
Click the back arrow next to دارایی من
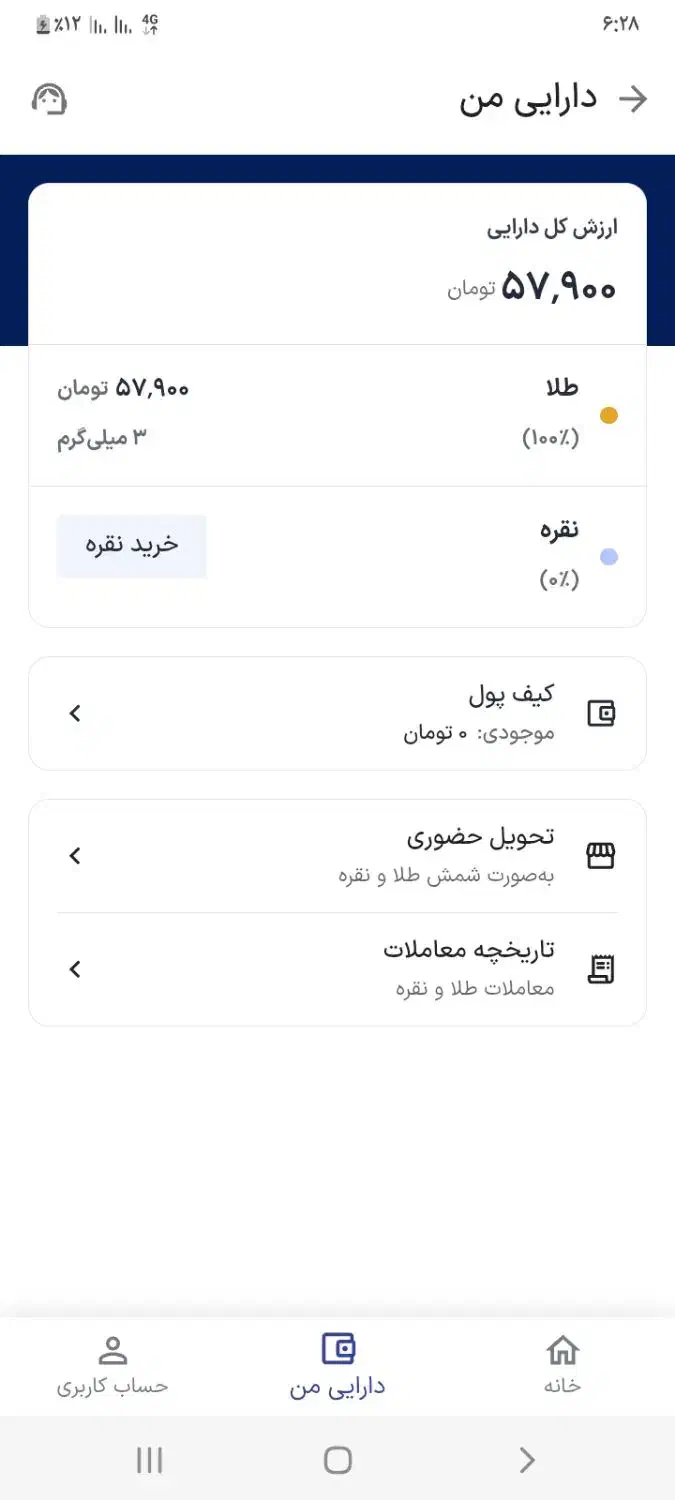pos(634,99)
